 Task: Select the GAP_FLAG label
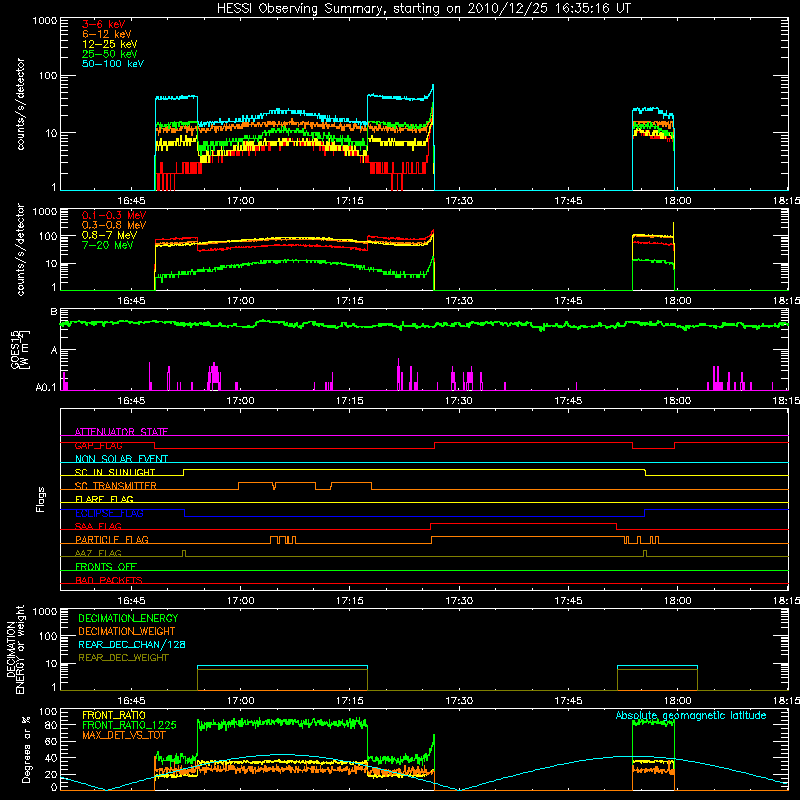[x=98, y=446]
